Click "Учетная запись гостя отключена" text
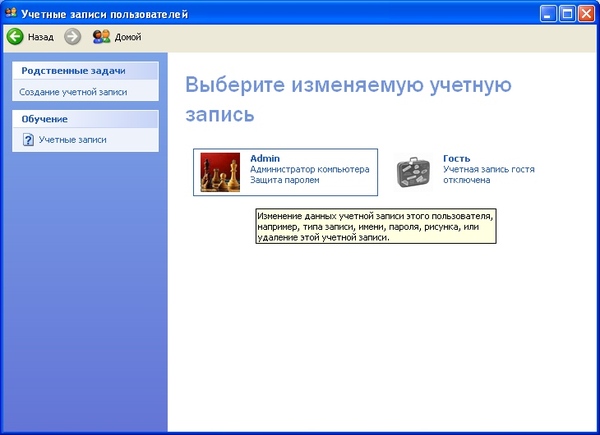The height and width of the screenshot is (435, 600). tap(489, 174)
